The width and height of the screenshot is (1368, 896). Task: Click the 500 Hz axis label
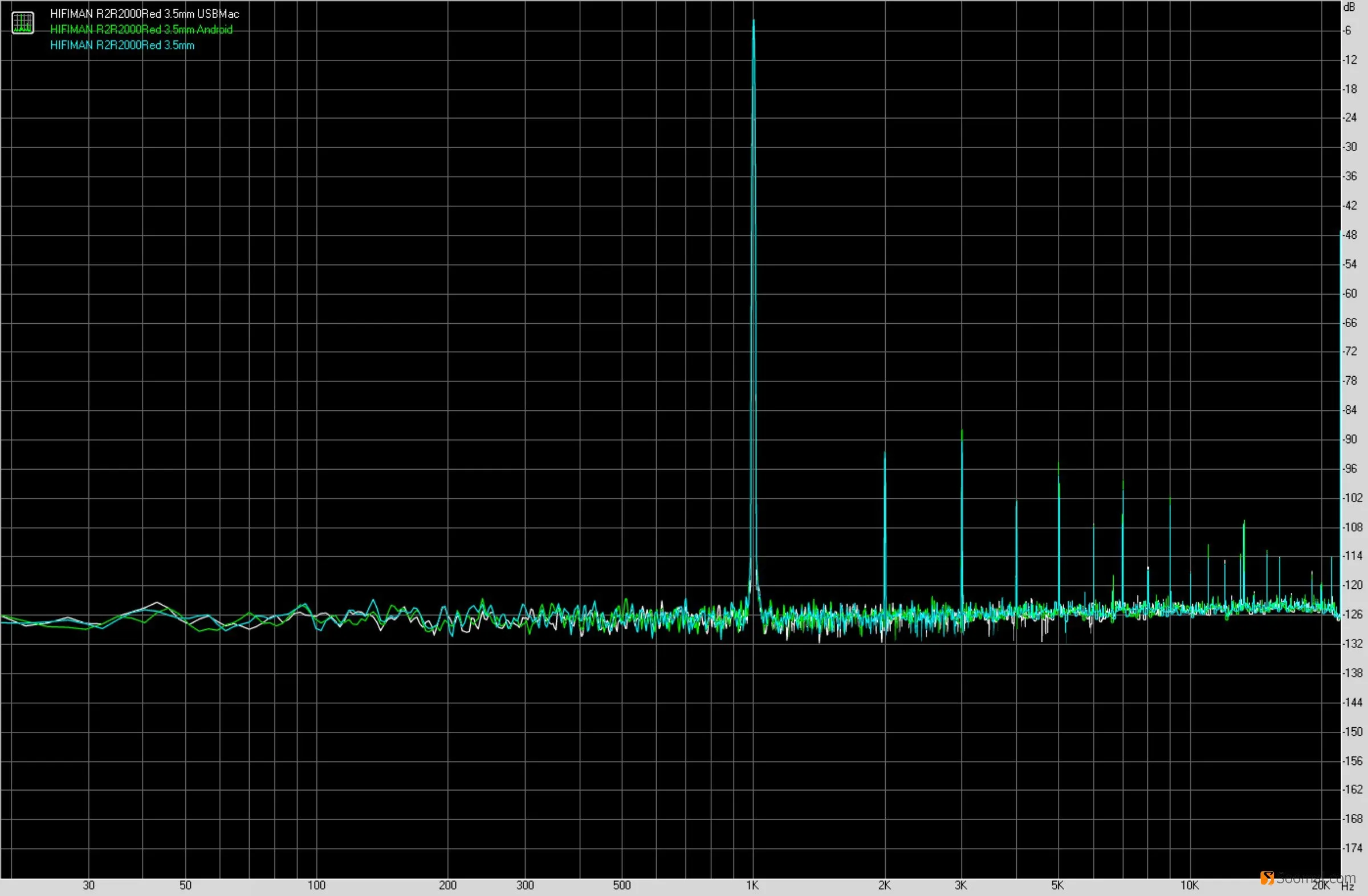coord(622,885)
